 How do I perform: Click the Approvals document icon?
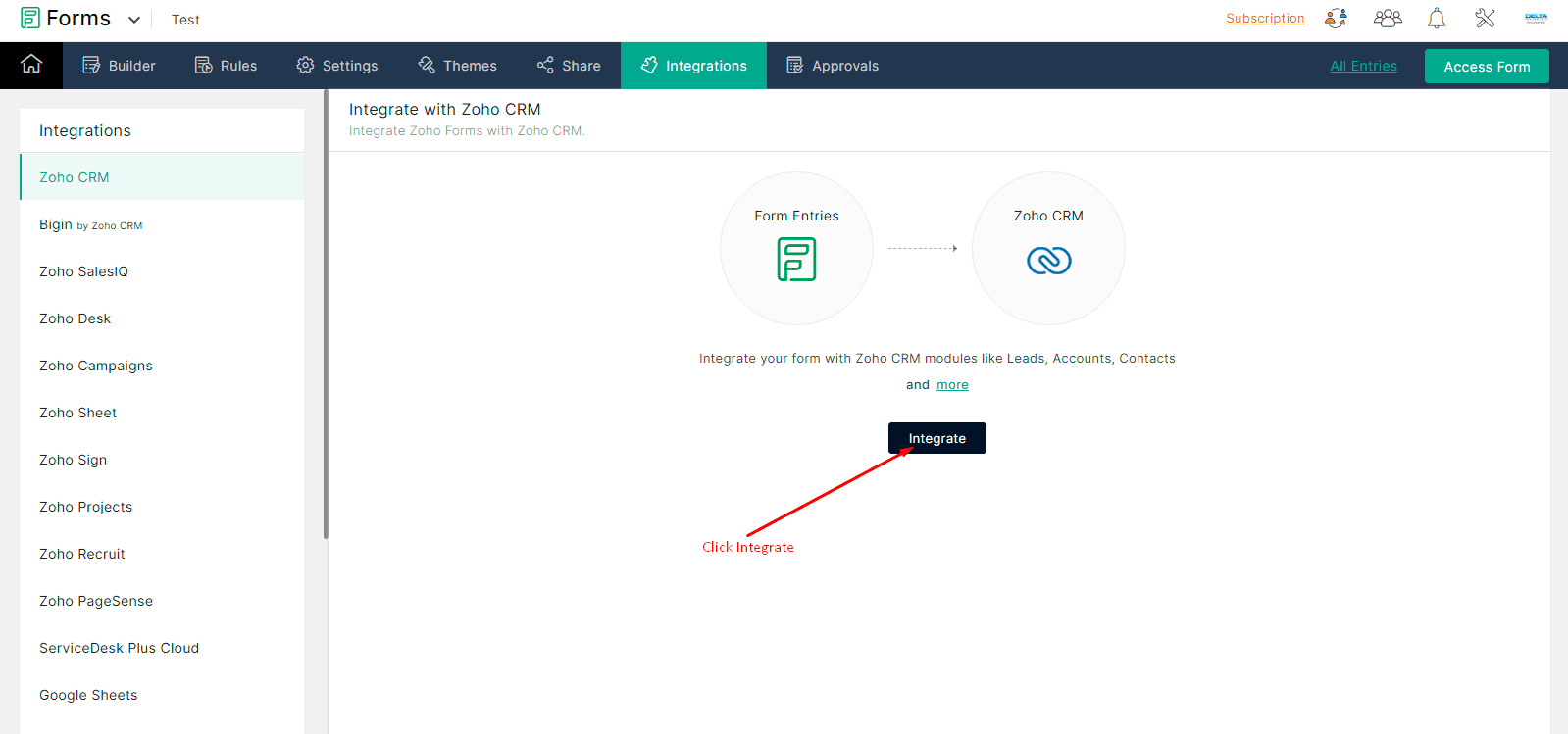click(794, 65)
